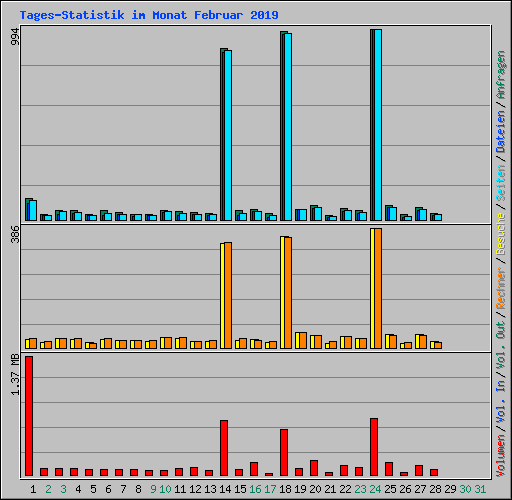
Task: Click day label '14' on the x-axis
Action: click(x=225, y=489)
